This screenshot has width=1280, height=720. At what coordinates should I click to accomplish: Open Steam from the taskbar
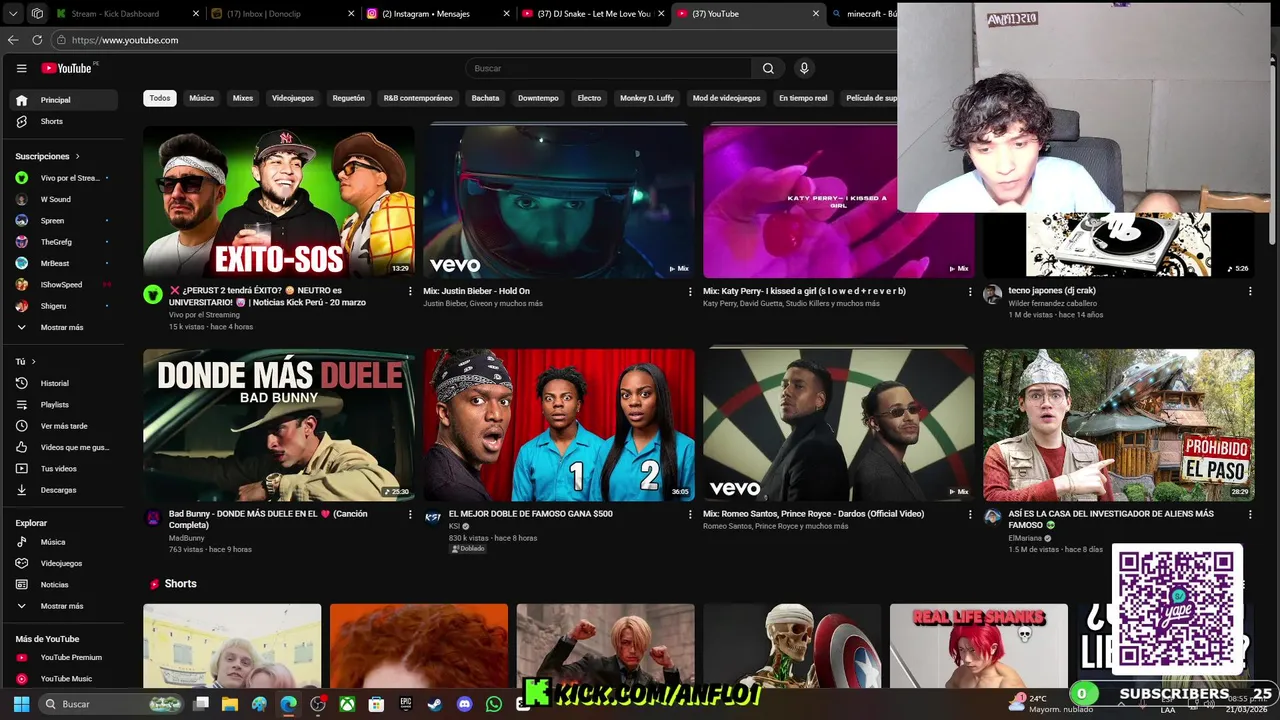tap(435, 704)
